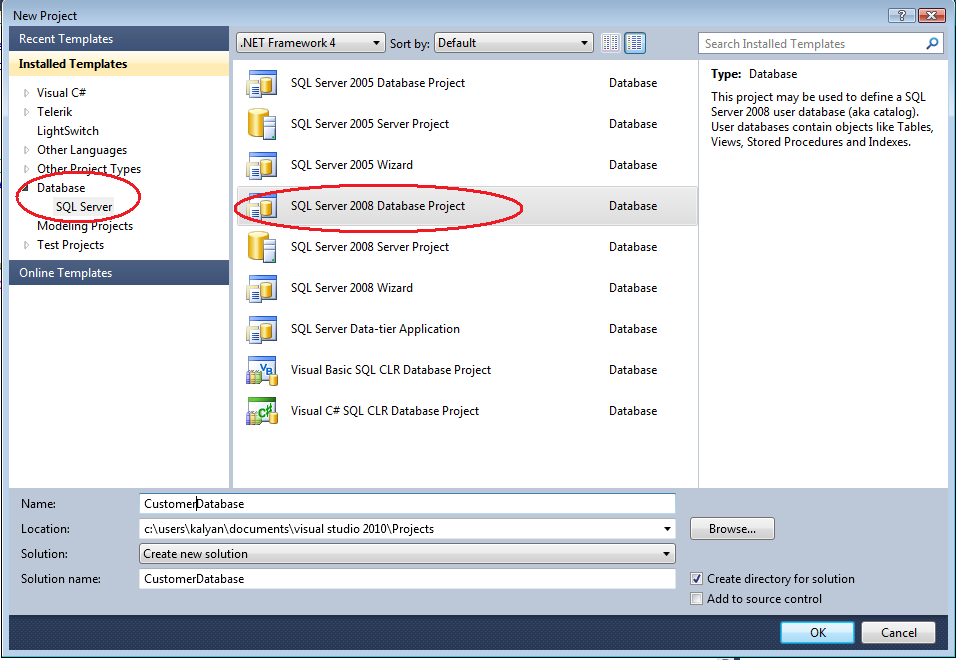This screenshot has height=660, width=956.
Task: Click the SQL Server 2005 Server Project icon
Action: point(262,124)
